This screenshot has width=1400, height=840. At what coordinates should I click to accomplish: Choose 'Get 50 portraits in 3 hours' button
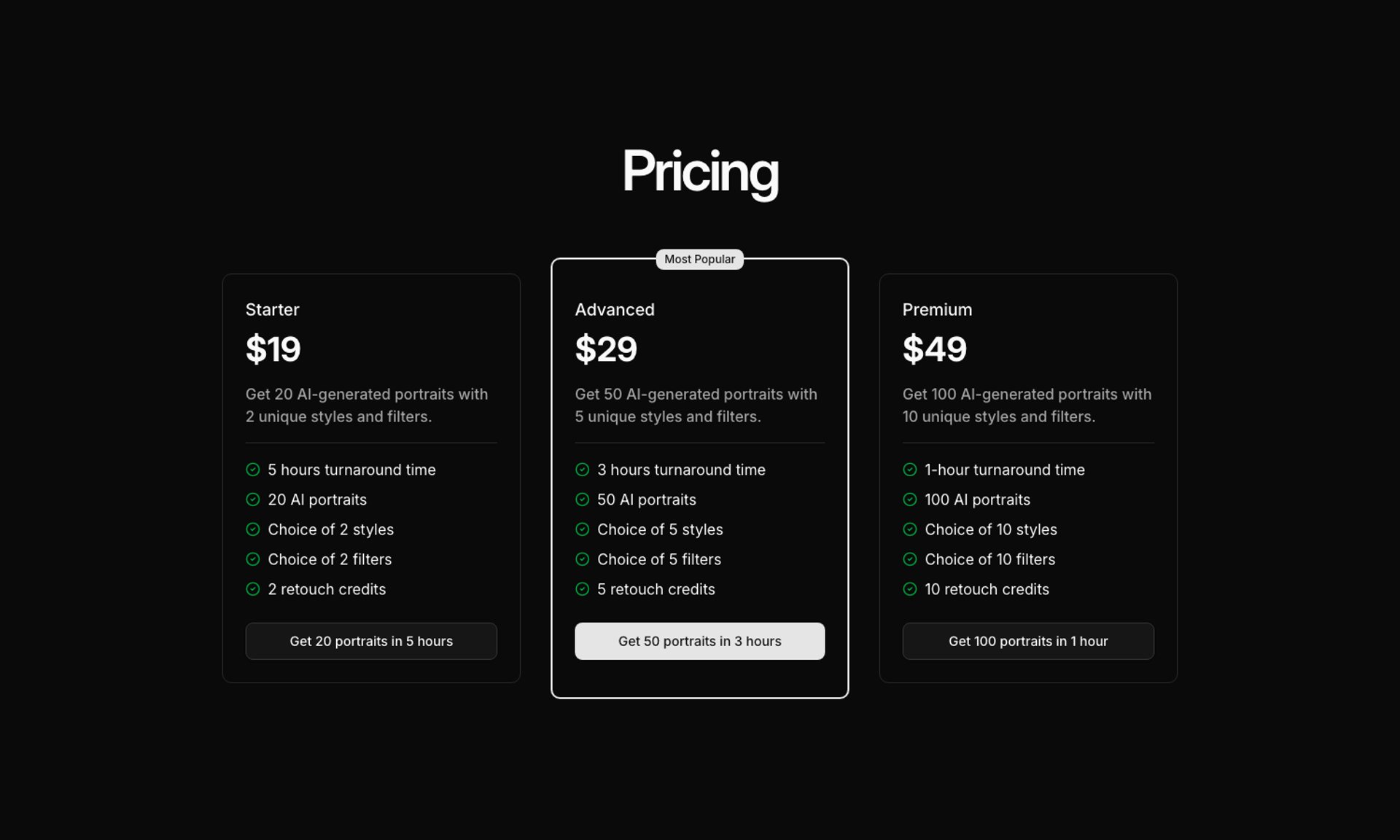click(x=700, y=641)
